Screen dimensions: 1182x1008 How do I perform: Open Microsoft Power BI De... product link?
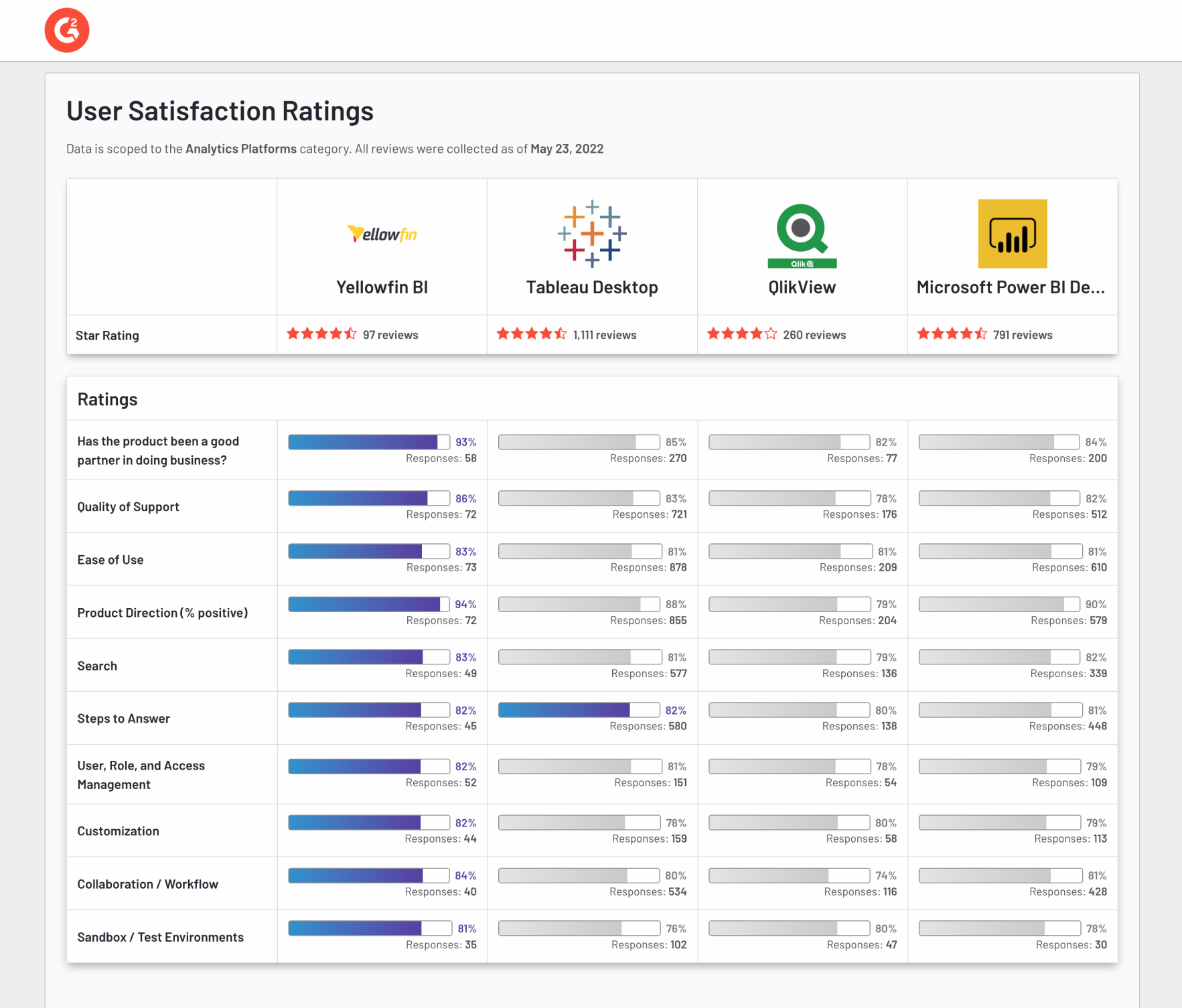point(1011,287)
